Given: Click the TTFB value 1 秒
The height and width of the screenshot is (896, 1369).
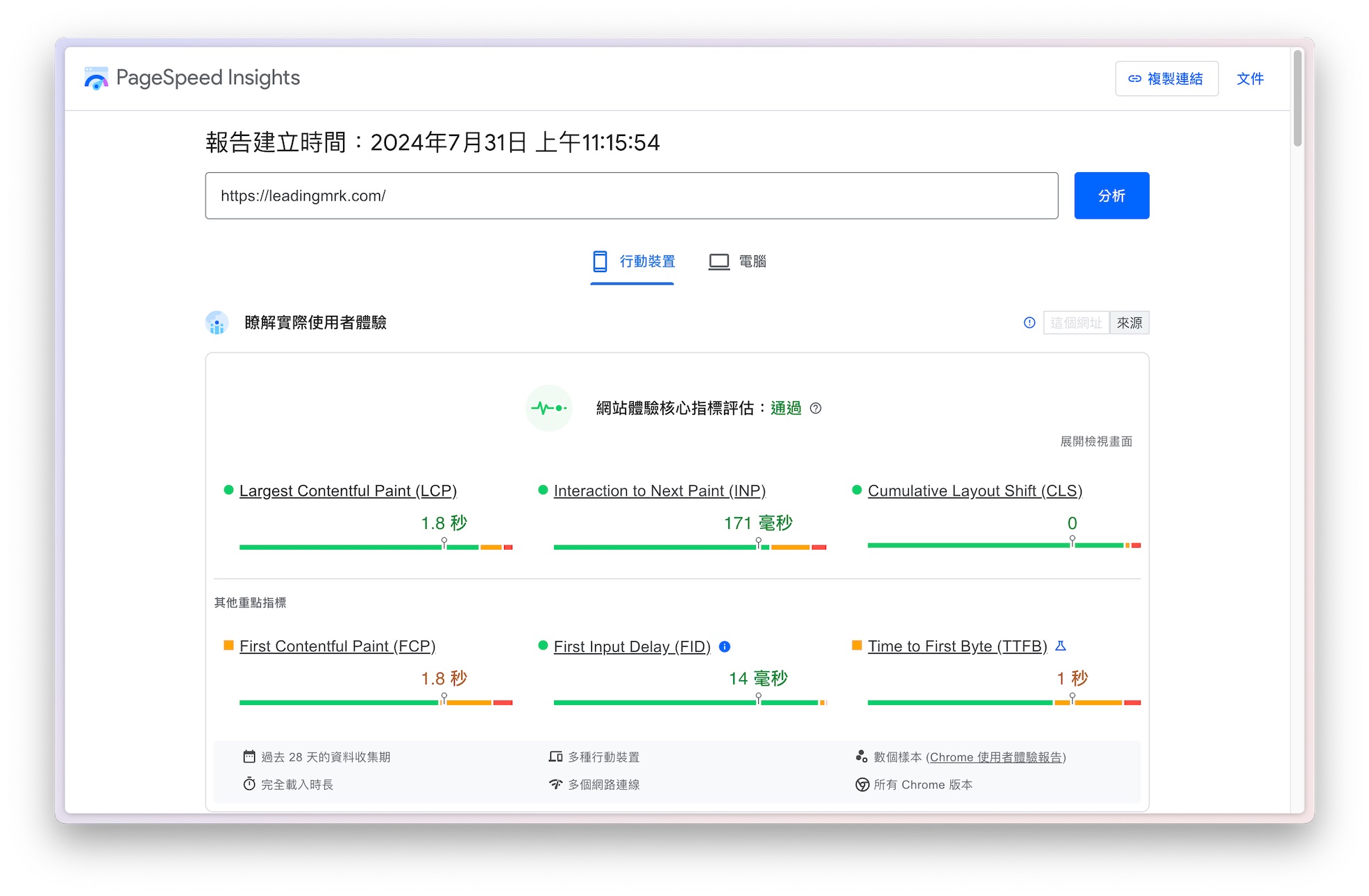Looking at the screenshot, I should tap(1072, 678).
